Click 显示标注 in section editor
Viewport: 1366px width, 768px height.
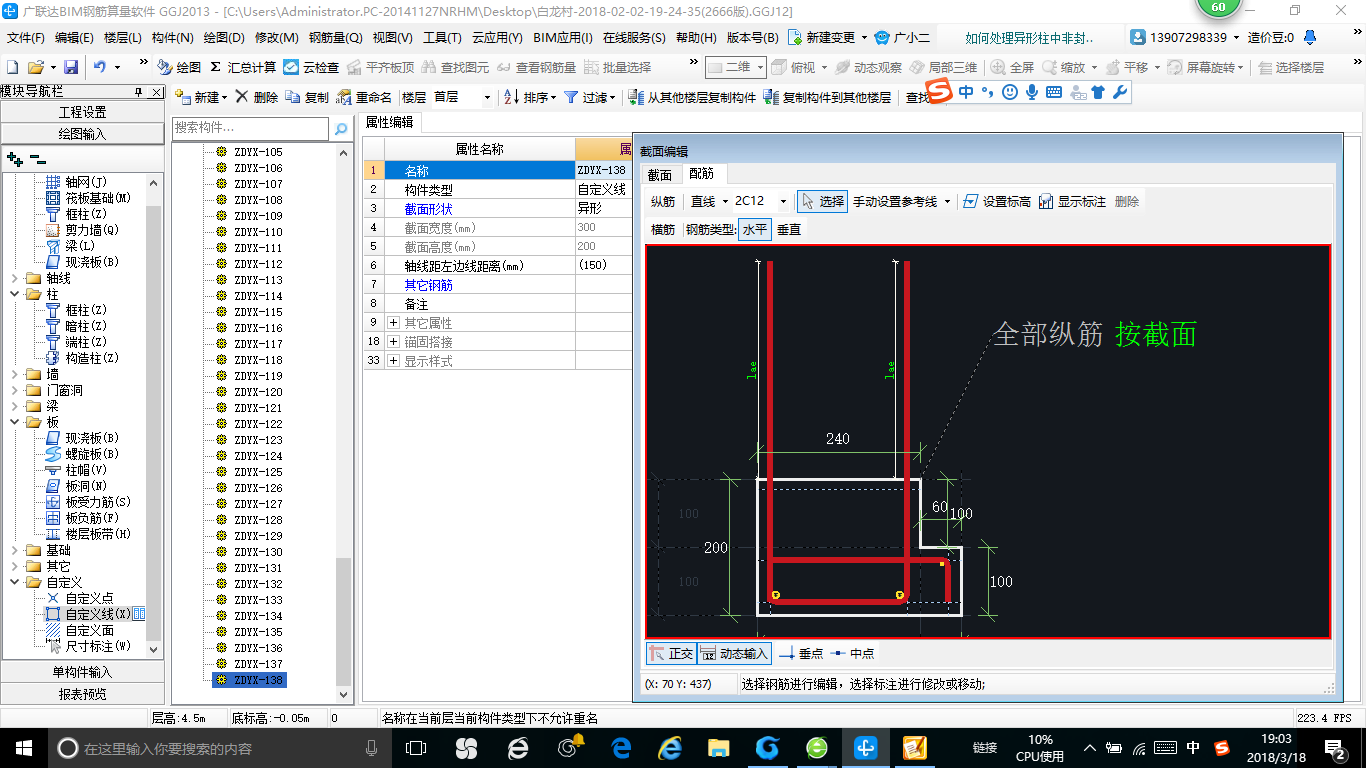point(1073,201)
